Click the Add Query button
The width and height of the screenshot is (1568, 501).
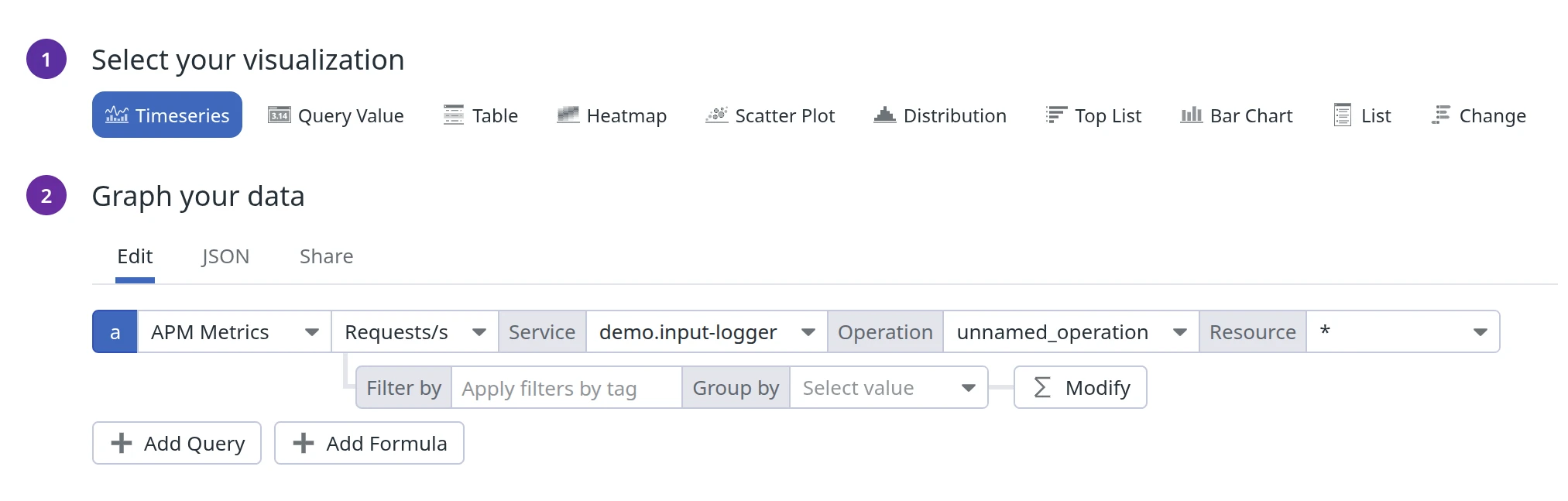pyautogui.click(x=177, y=444)
